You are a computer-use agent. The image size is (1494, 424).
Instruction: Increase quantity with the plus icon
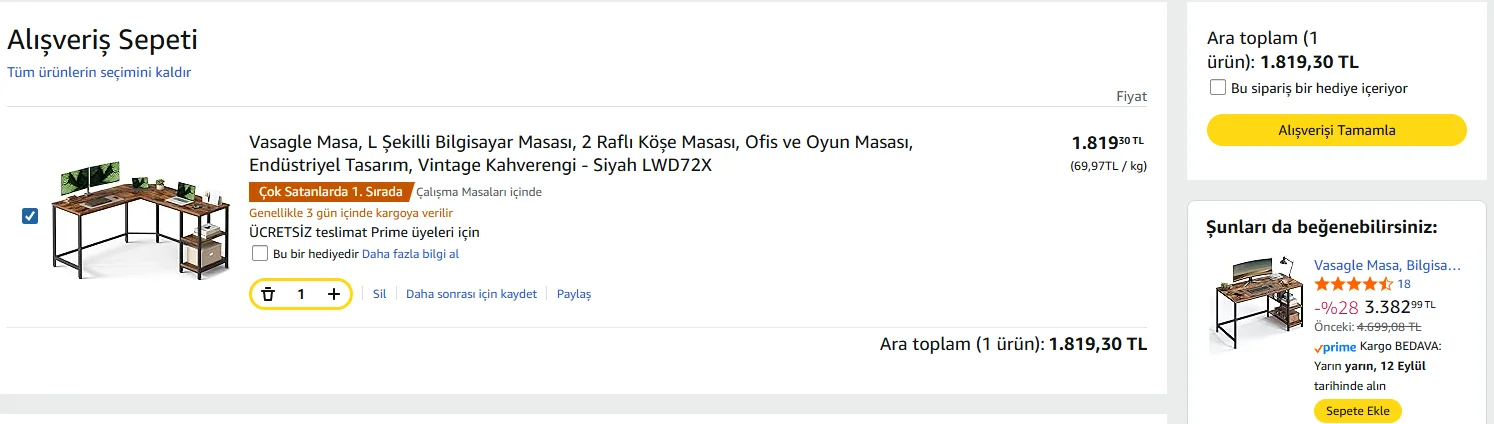point(334,294)
